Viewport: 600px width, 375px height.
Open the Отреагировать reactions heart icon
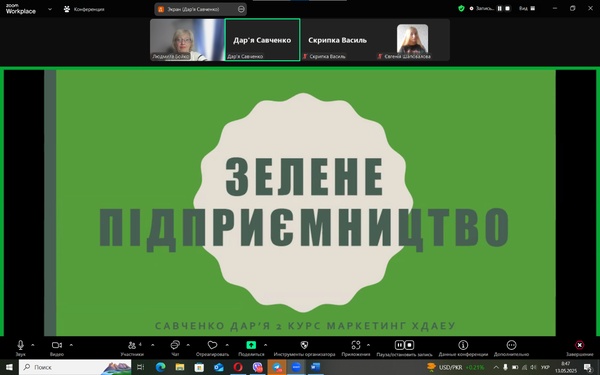[212, 345]
